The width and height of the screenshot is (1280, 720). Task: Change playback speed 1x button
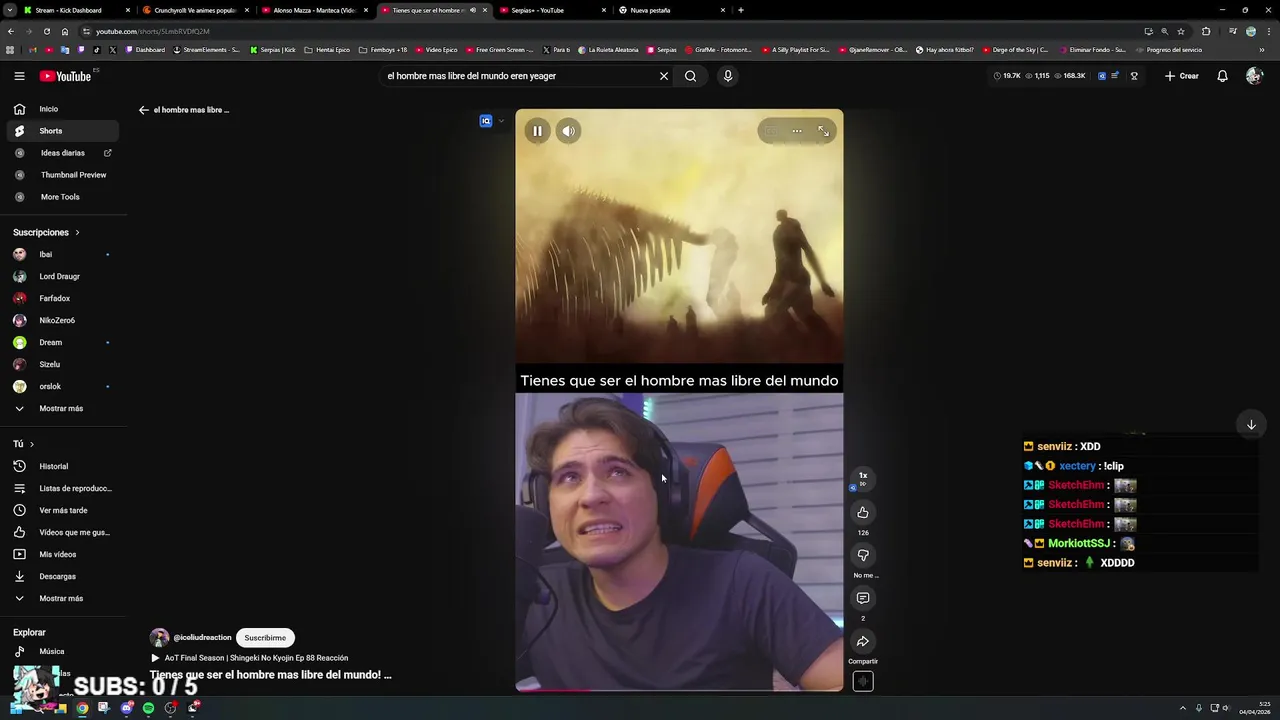coord(863,478)
